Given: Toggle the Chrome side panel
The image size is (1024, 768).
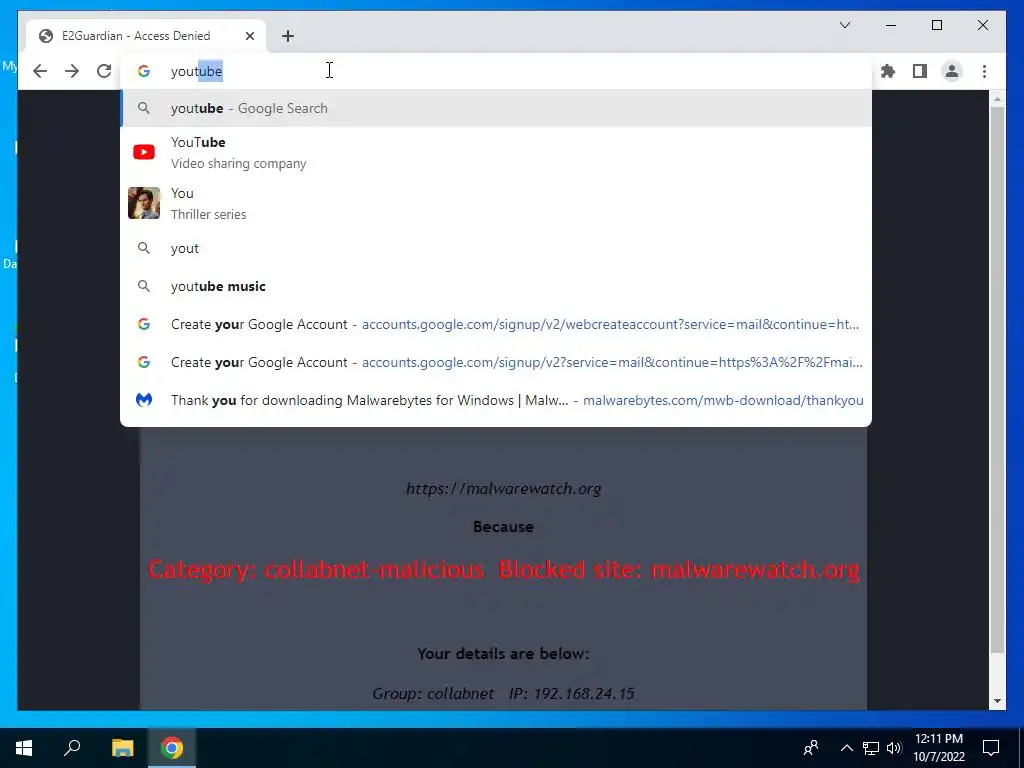Looking at the screenshot, I should [x=920, y=71].
